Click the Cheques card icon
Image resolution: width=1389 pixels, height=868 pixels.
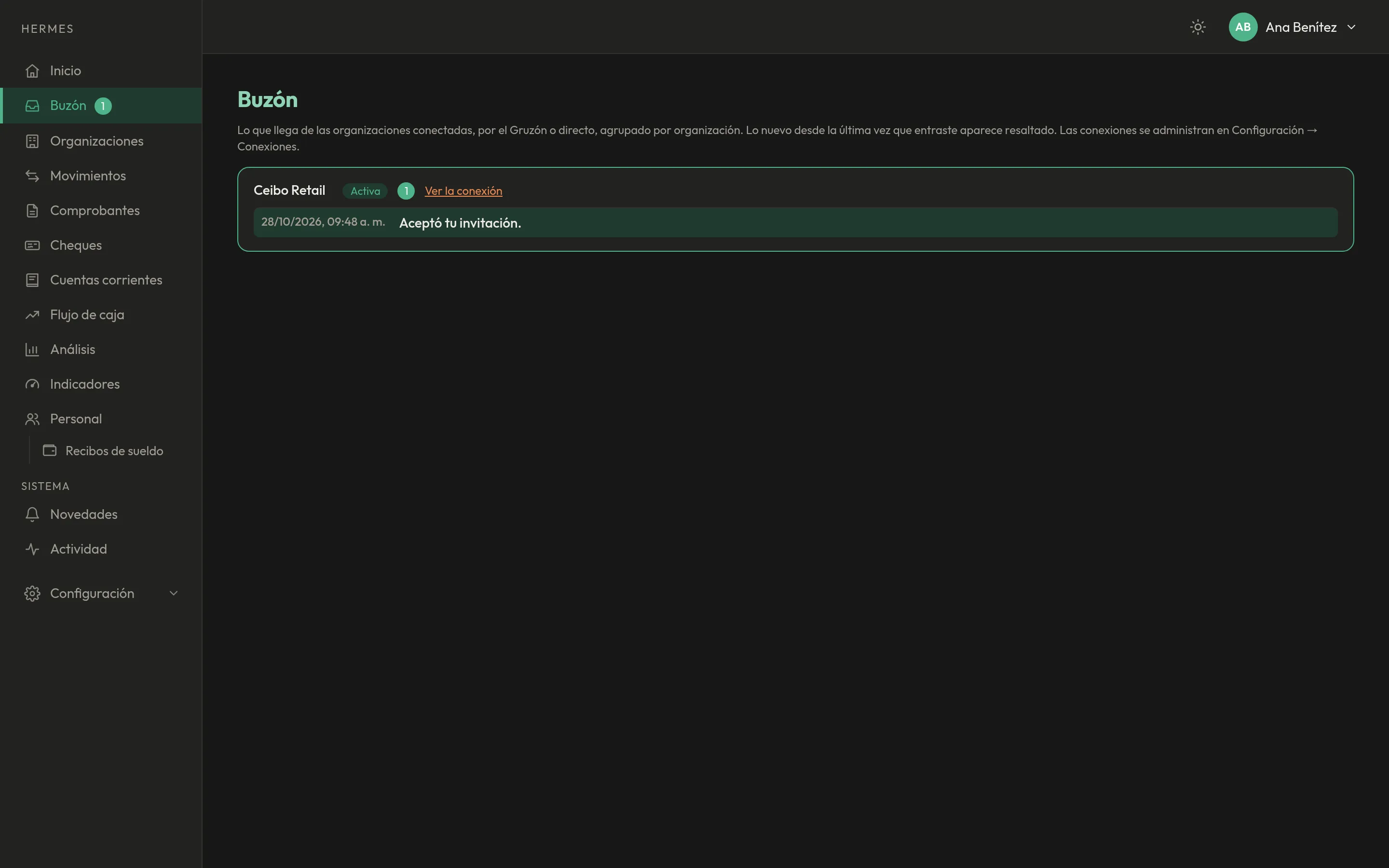(x=32, y=245)
